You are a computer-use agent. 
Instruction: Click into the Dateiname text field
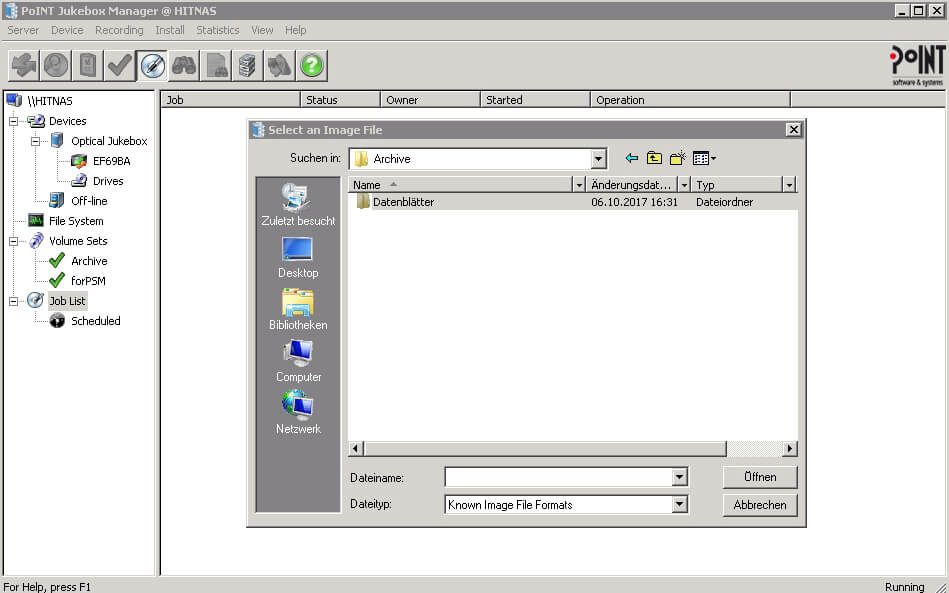559,477
